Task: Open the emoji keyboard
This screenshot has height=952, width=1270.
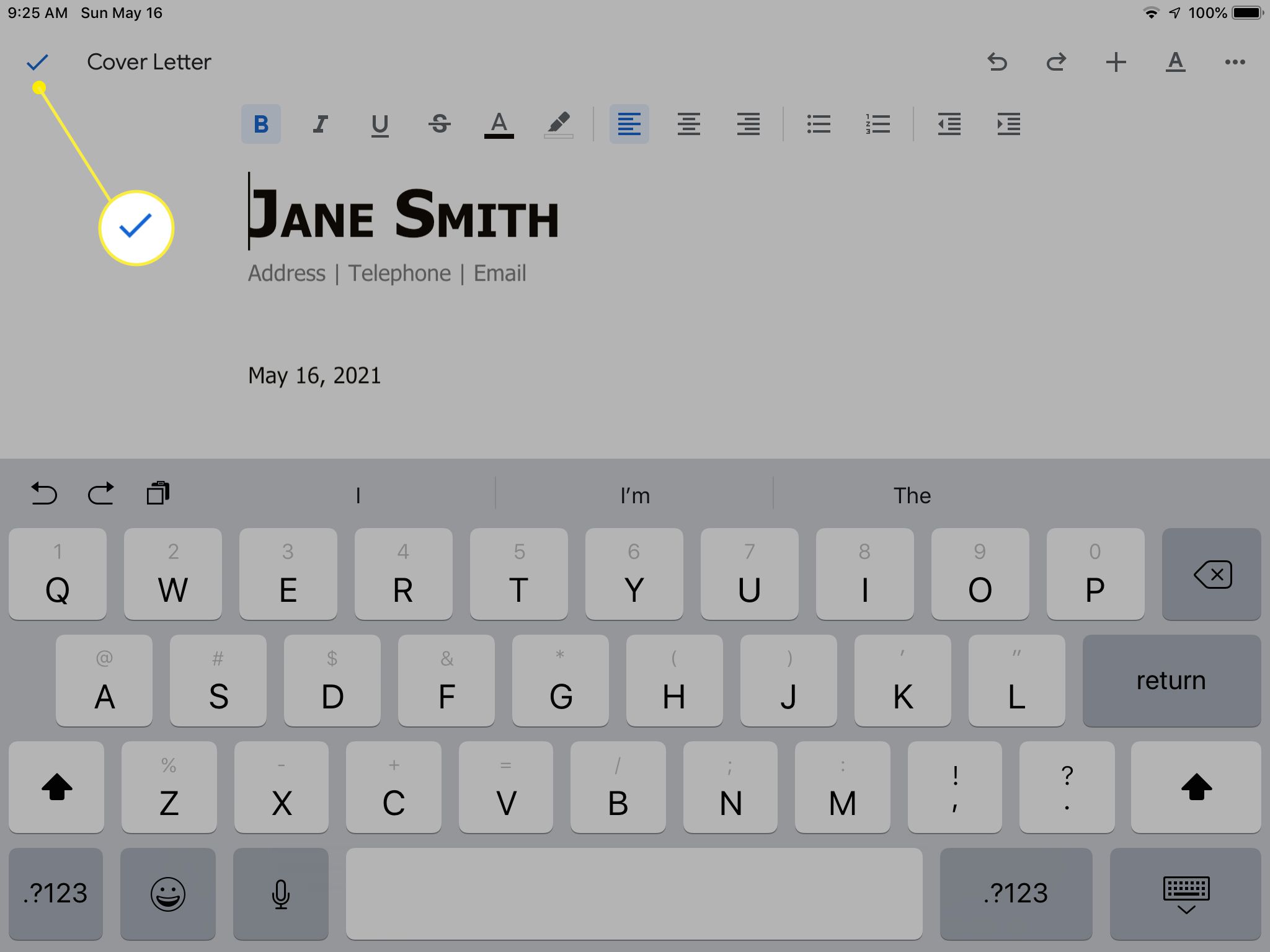Action: [168, 894]
